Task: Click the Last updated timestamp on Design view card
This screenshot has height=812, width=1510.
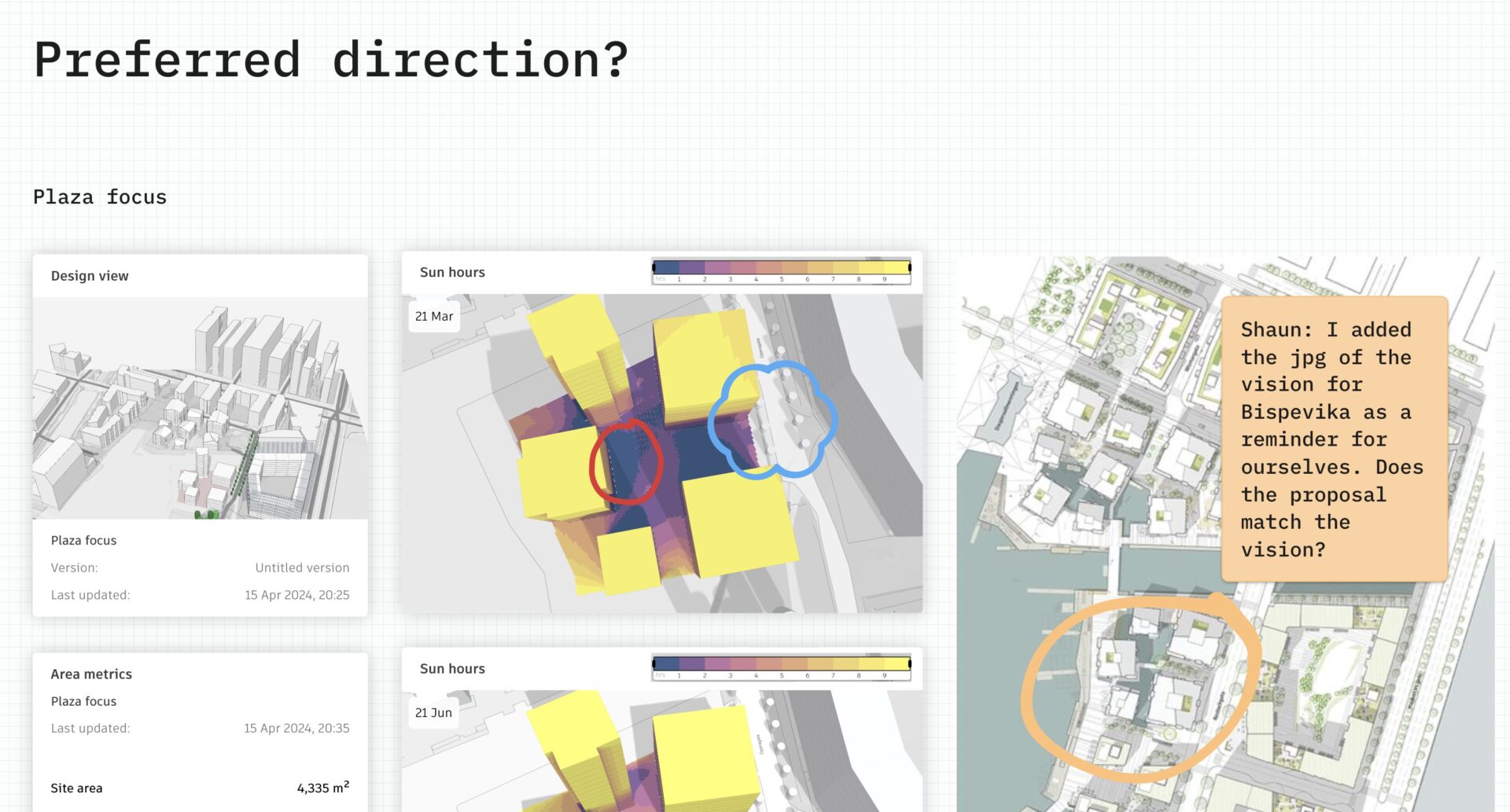Action: pyautogui.click(x=296, y=595)
